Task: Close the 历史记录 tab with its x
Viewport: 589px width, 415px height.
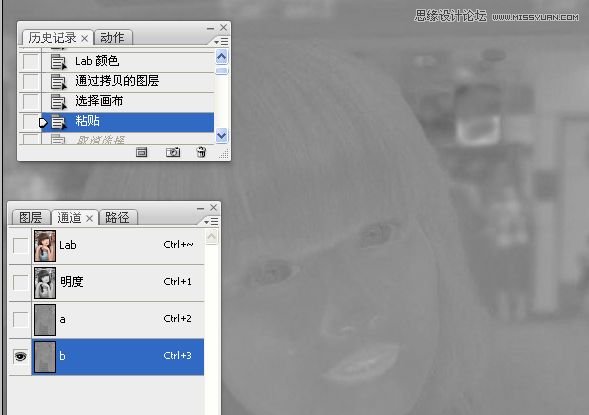Action: click(85, 38)
